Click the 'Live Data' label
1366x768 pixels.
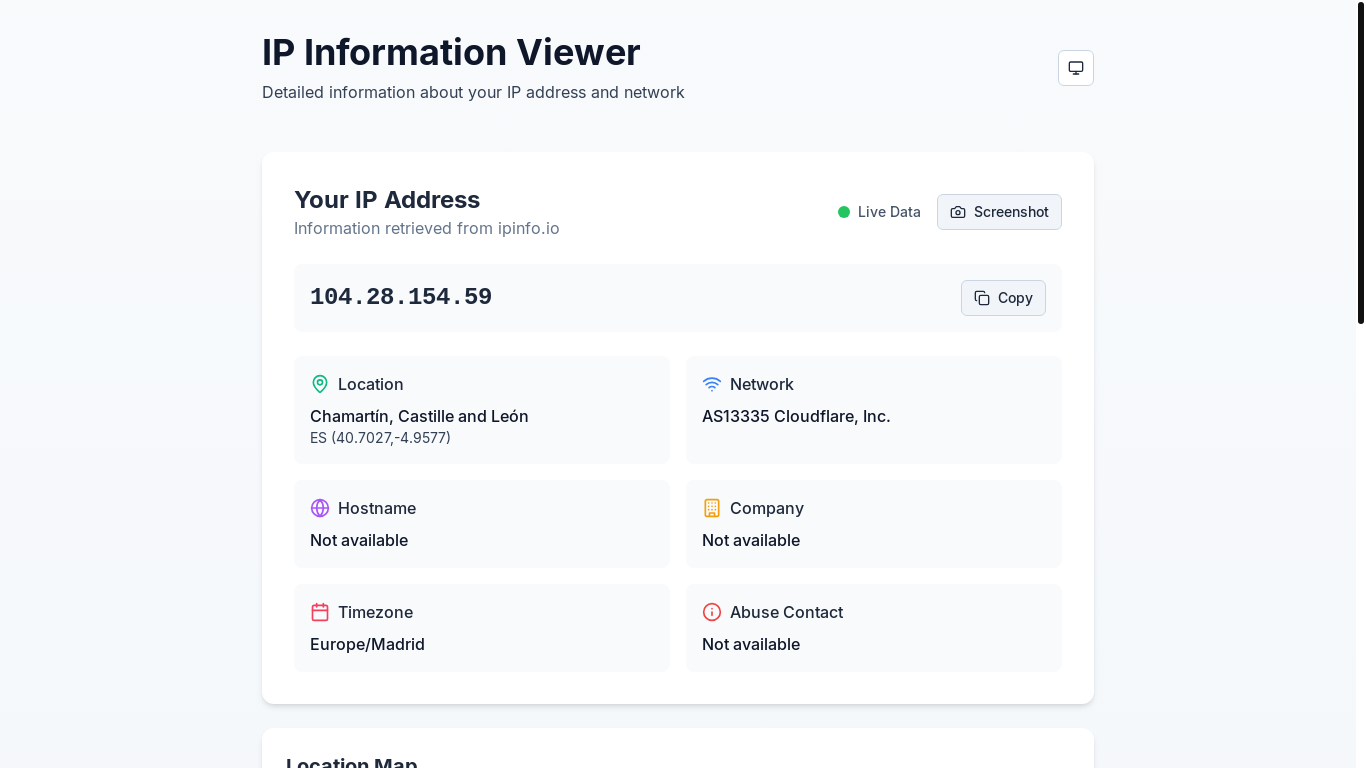coord(889,212)
